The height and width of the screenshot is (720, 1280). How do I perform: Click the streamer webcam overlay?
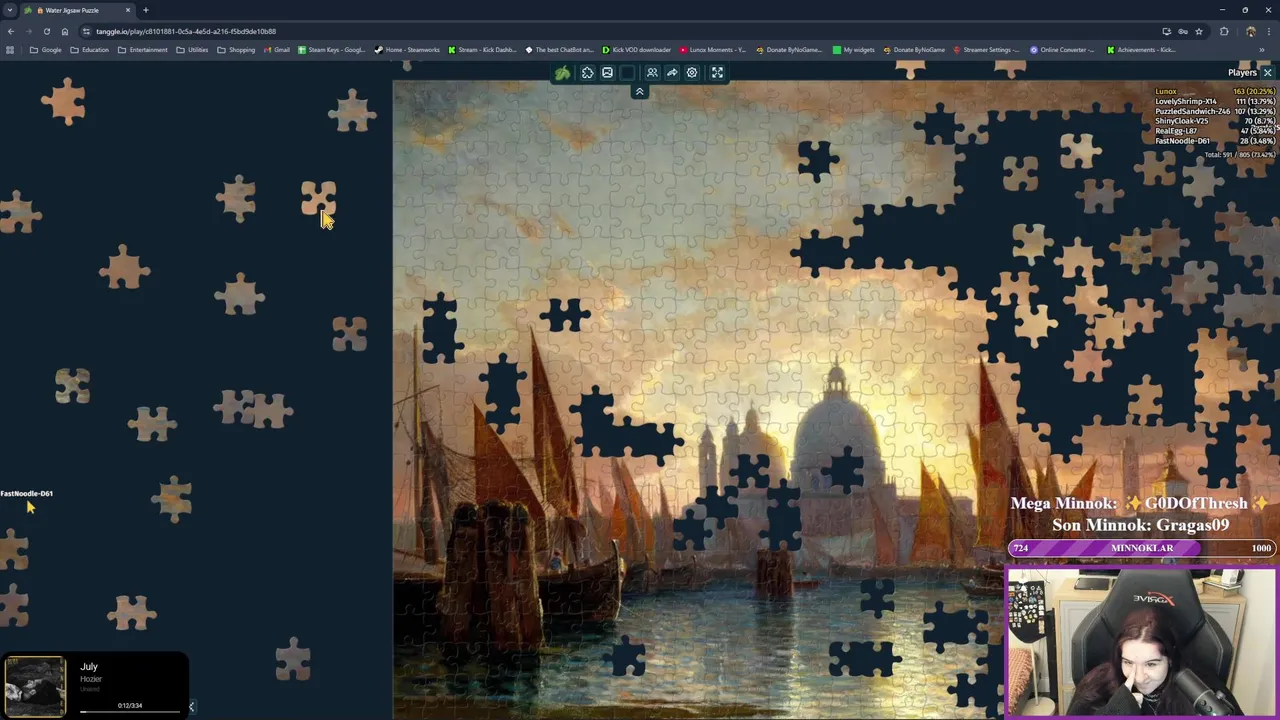click(1141, 643)
